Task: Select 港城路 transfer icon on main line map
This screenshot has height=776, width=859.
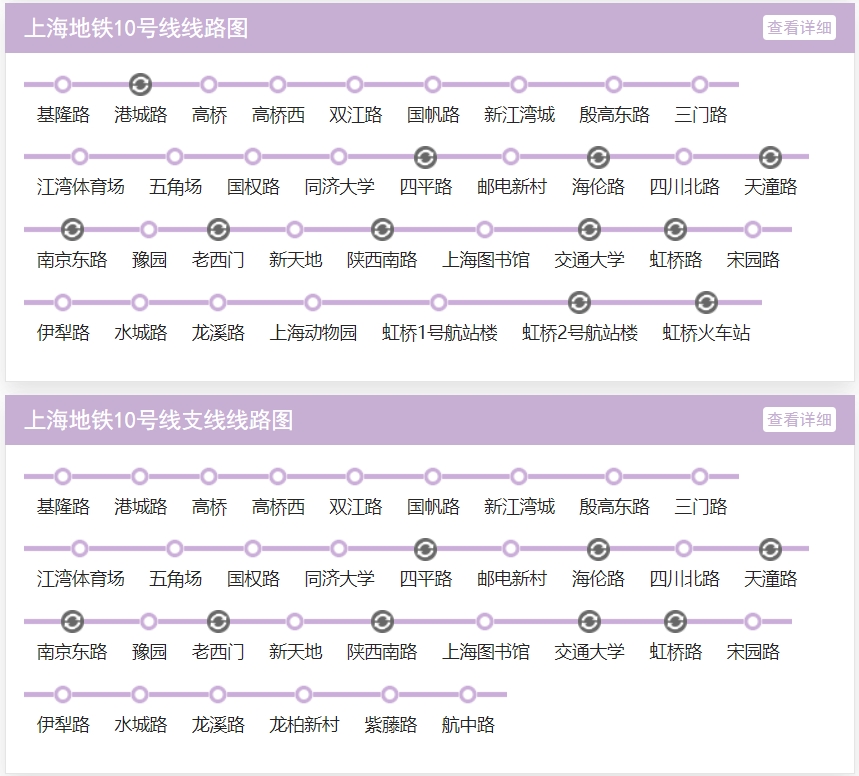Action: coord(140,84)
